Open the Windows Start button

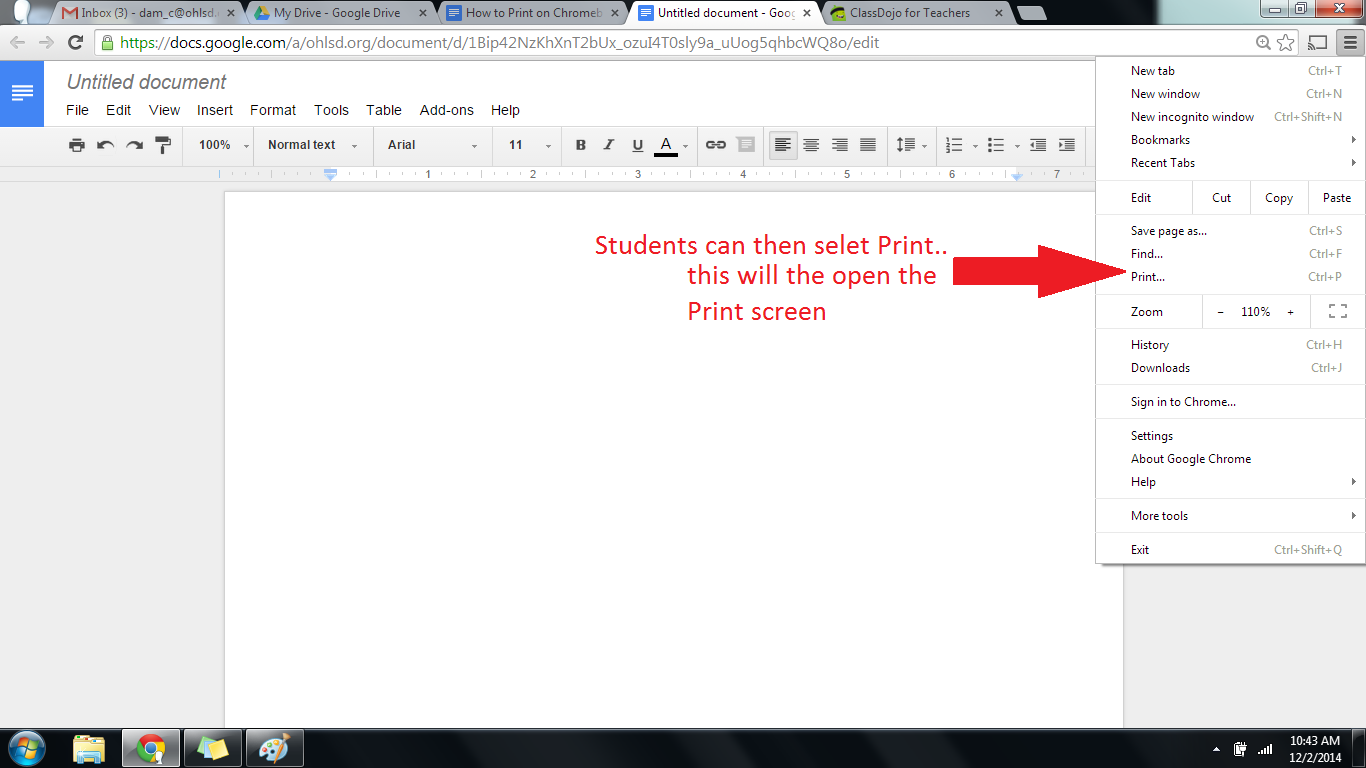[27, 748]
